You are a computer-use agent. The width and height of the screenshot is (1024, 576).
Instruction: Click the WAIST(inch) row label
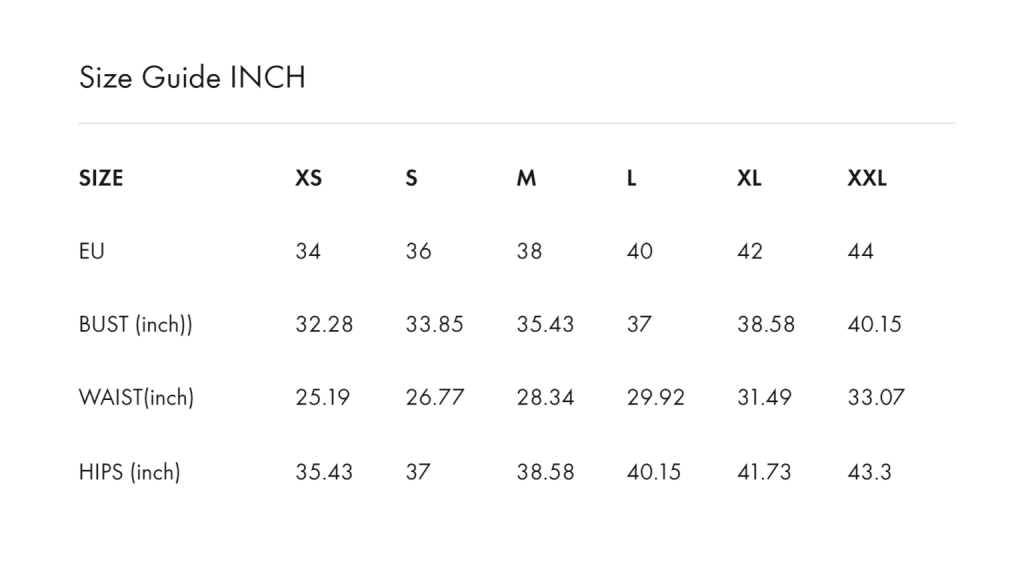pos(136,398)
